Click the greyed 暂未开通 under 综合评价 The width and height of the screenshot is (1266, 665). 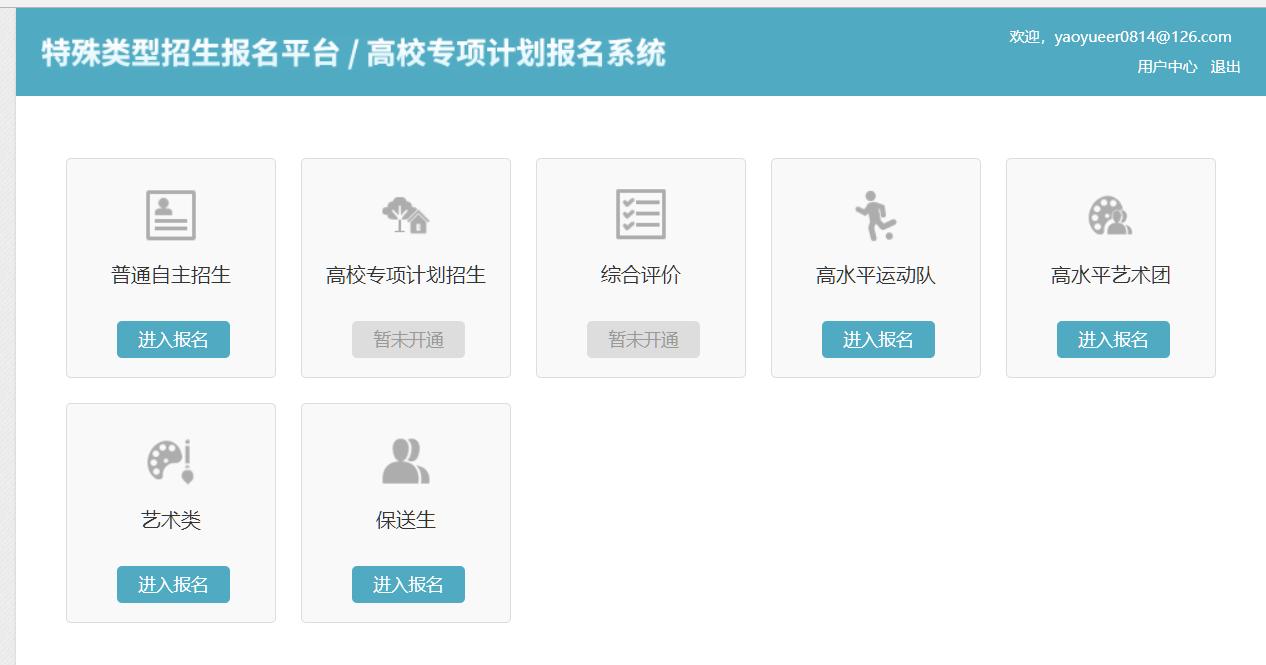(643, 339)
